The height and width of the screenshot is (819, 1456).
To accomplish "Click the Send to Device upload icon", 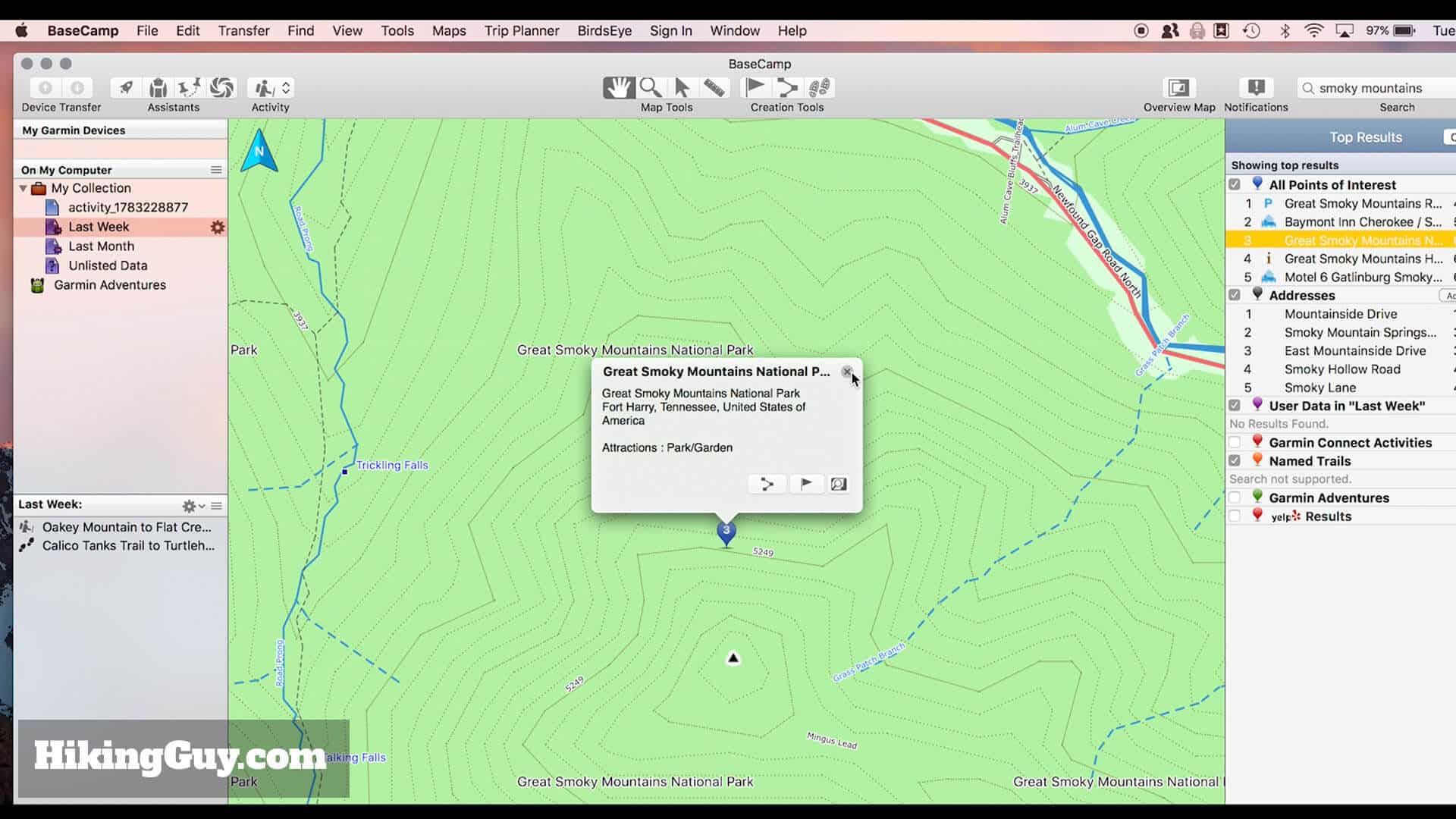I will tap(45, 88).
